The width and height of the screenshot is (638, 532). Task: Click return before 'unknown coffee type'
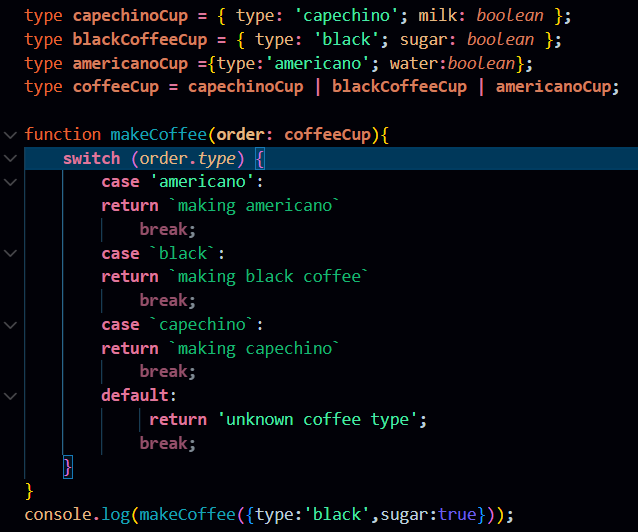(x=178, y=420)
